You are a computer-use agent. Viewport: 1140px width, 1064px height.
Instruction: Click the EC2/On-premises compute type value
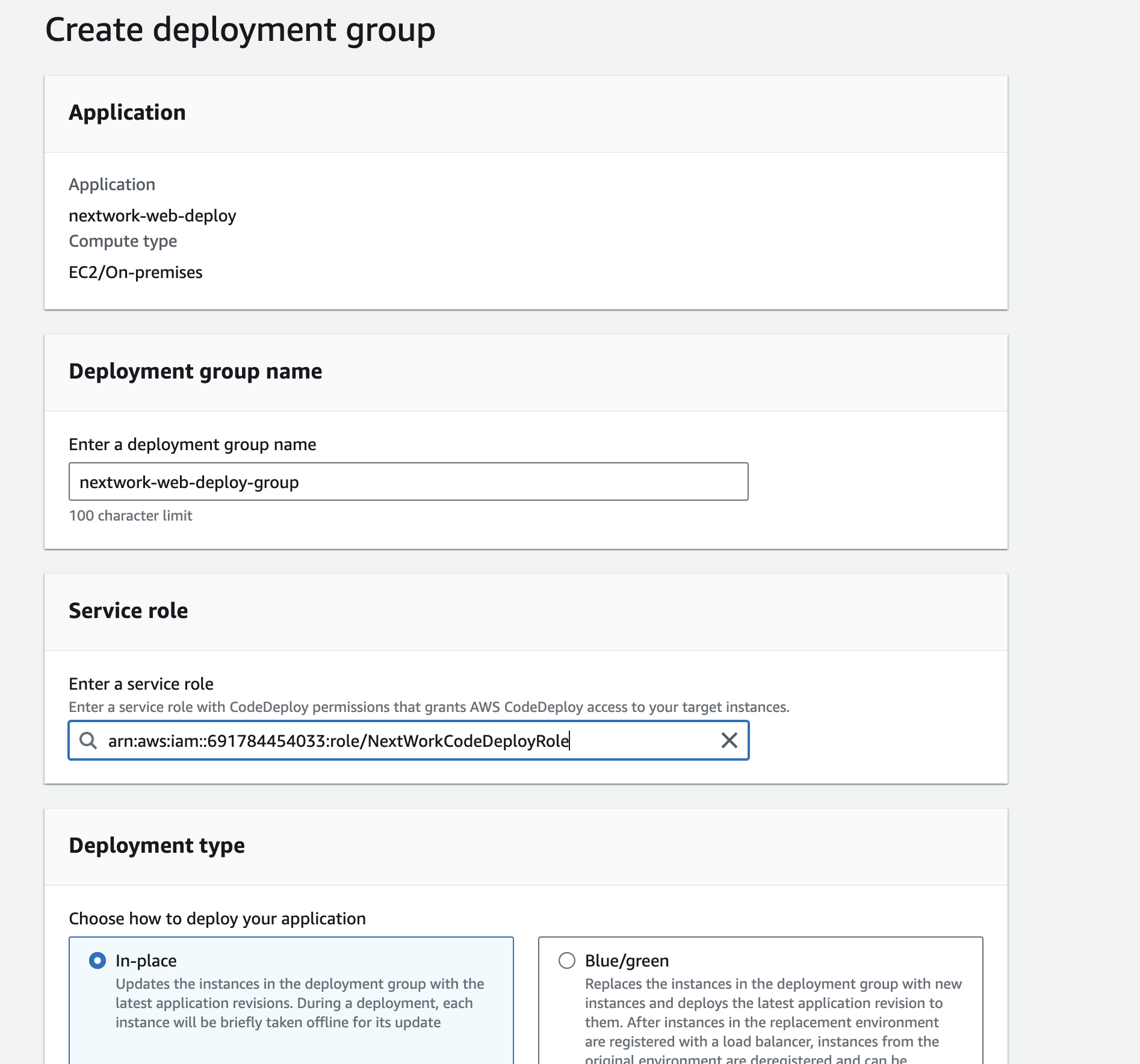135,272
